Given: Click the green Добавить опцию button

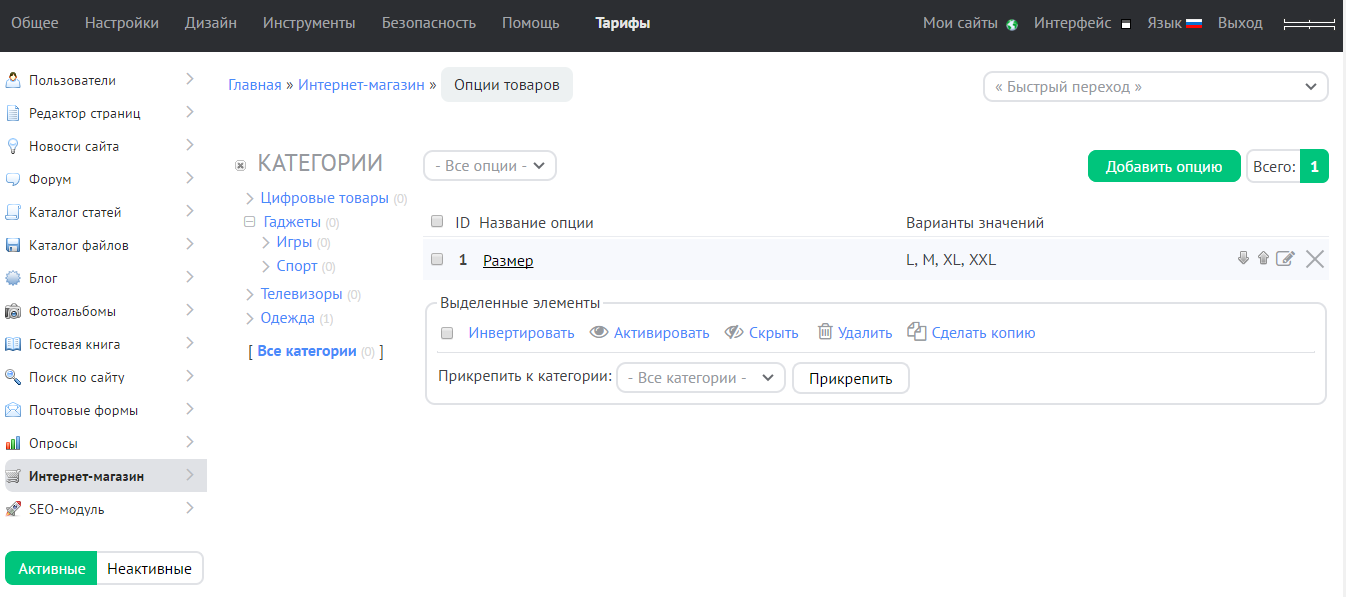Looking at the screenshot, I should coord(1163,165).
